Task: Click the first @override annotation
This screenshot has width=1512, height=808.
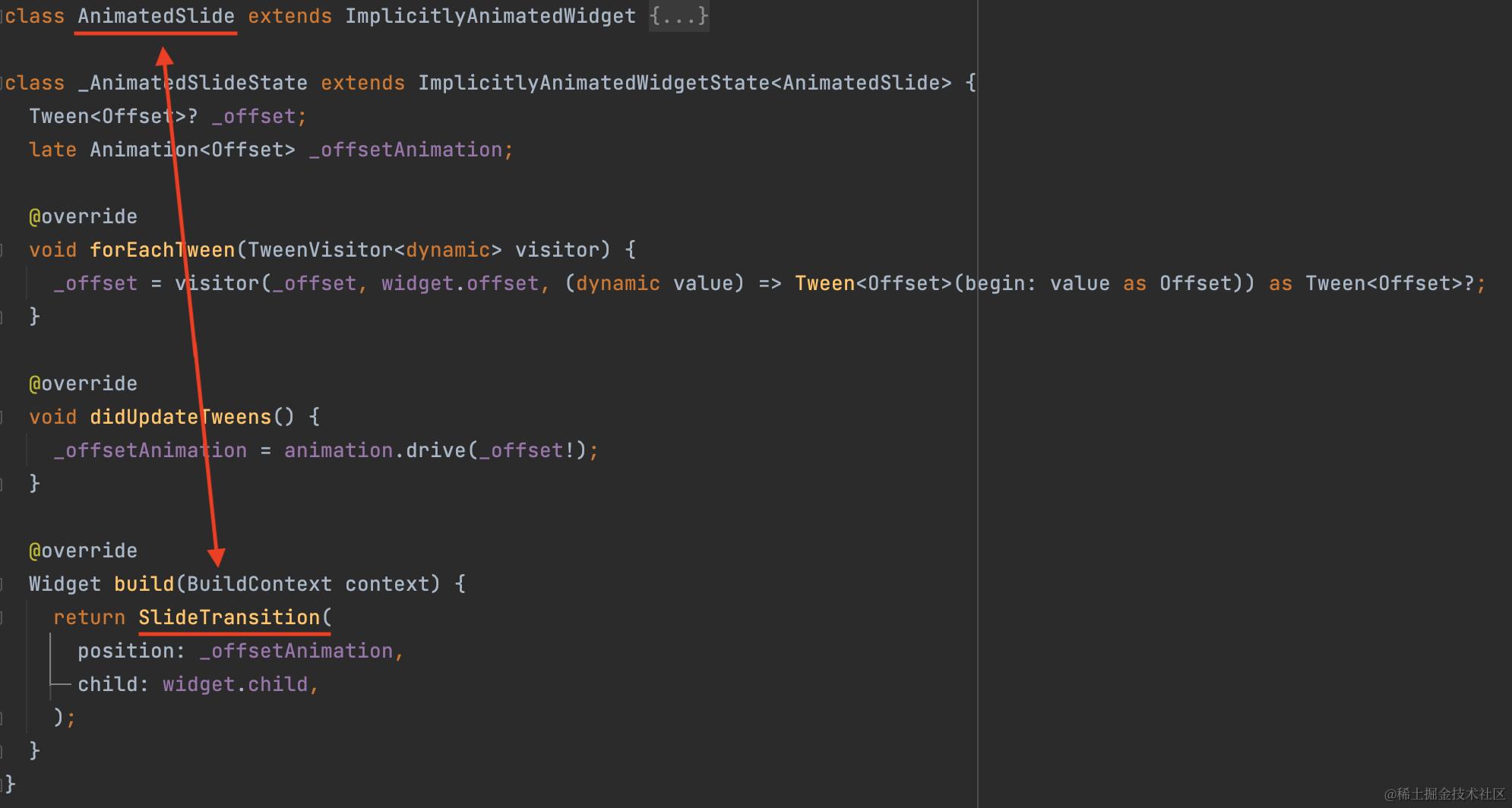Action: pos(83,216)
